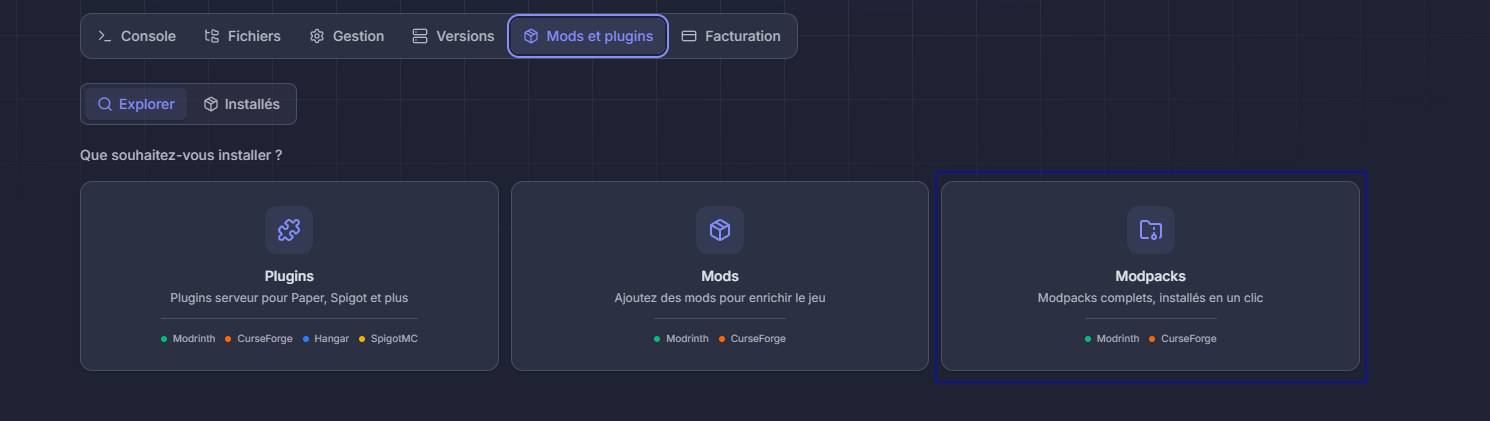1490x421 pixels.
Task: Select the Mods et plugins tab
Action: point(588,36)
